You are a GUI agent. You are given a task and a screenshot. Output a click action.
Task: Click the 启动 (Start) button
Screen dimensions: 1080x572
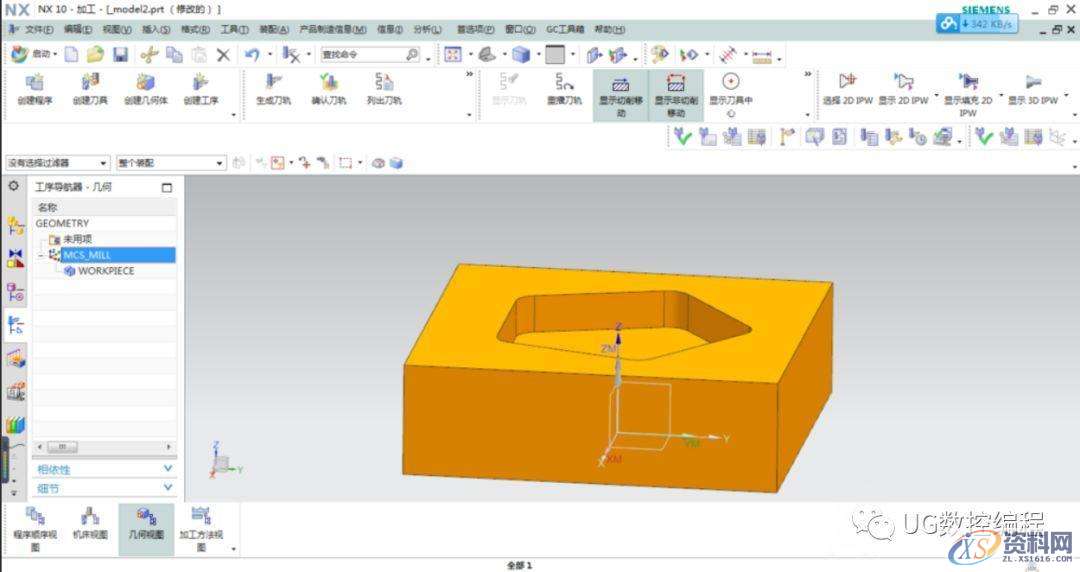(x=35, y=54)
